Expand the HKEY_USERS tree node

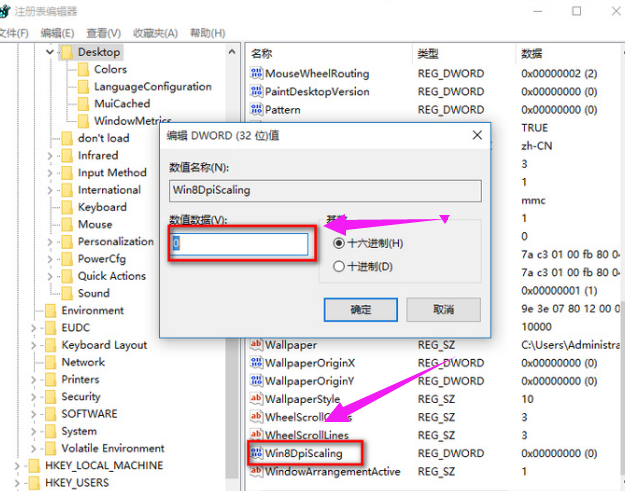click(x=19, y=483)
